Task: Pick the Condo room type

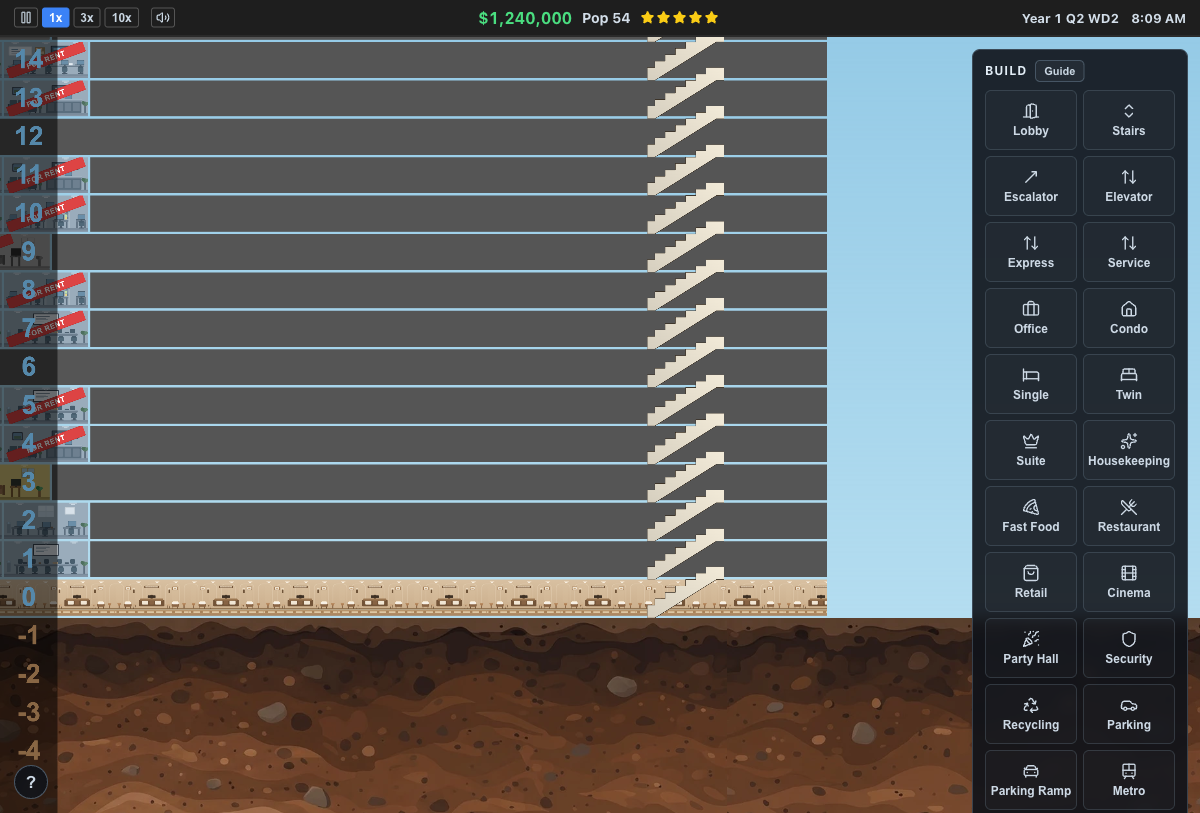Action: (1129, 318)
